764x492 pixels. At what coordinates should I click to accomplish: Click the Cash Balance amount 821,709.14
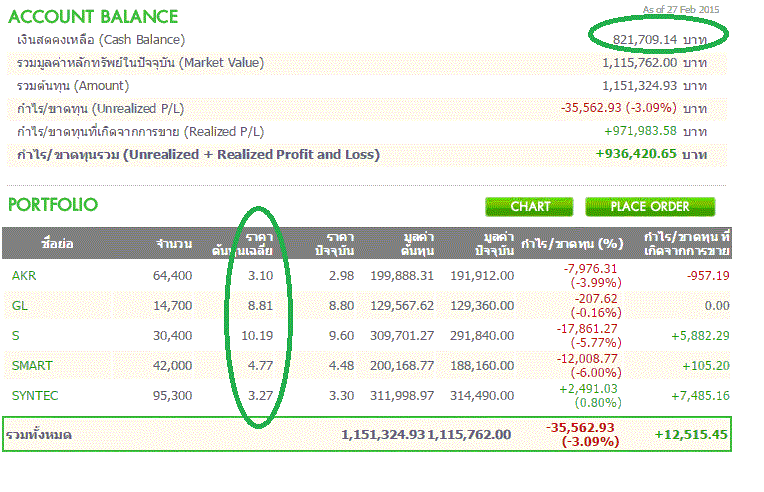tap(631, 39)
